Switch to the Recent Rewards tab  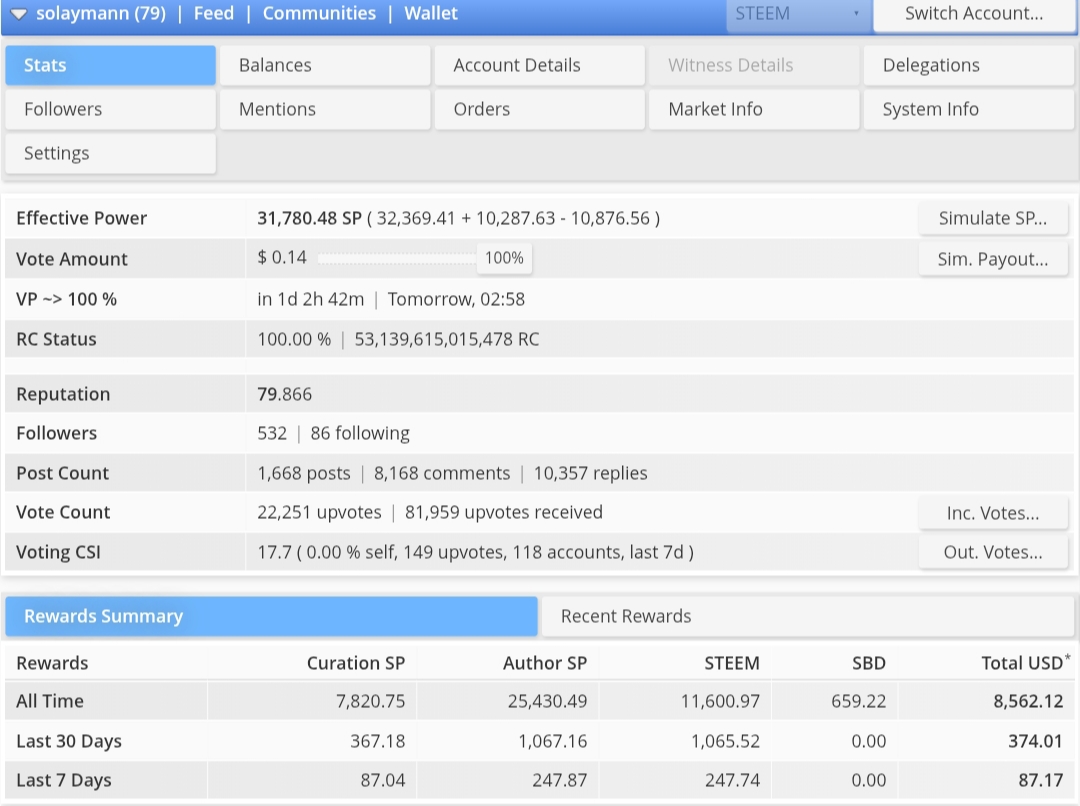(807, 617)
